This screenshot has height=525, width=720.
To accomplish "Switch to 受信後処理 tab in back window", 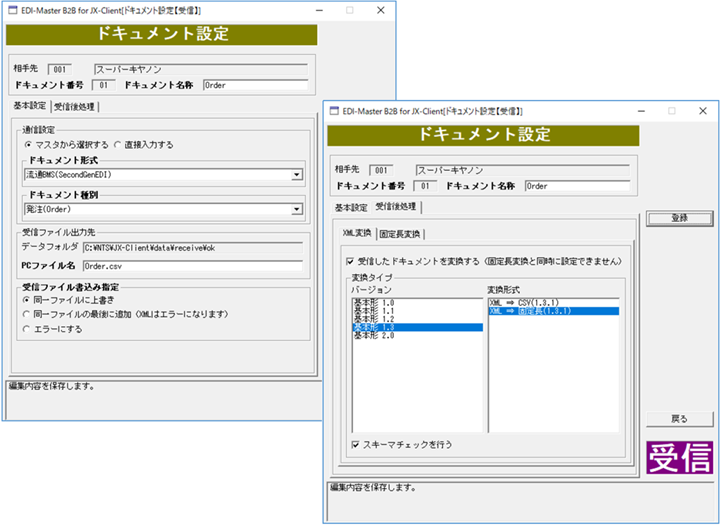I will tap(75, 107).
